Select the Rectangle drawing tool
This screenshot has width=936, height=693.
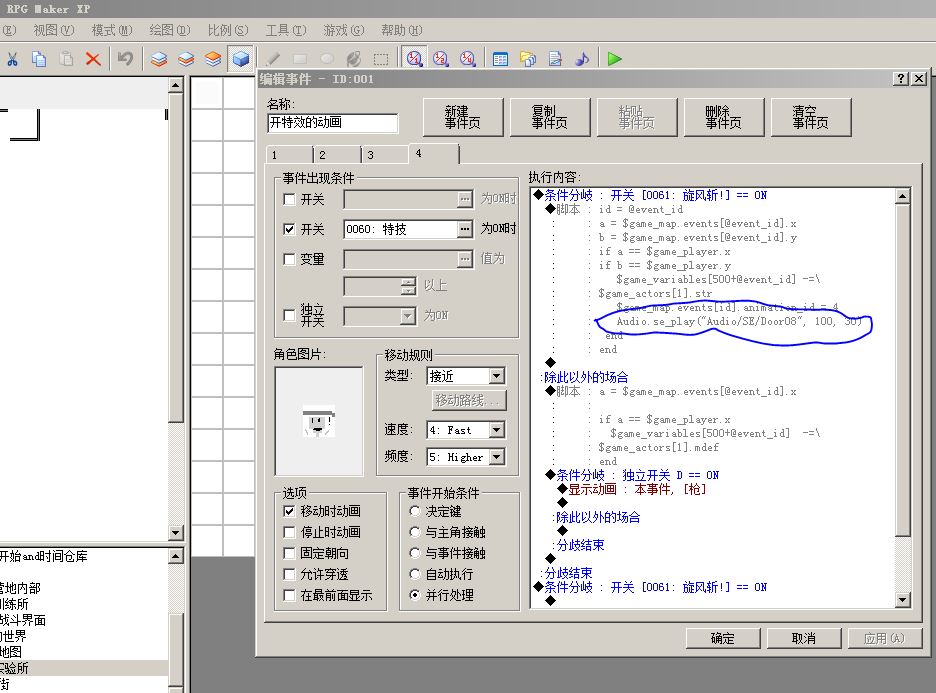point(300,58)
